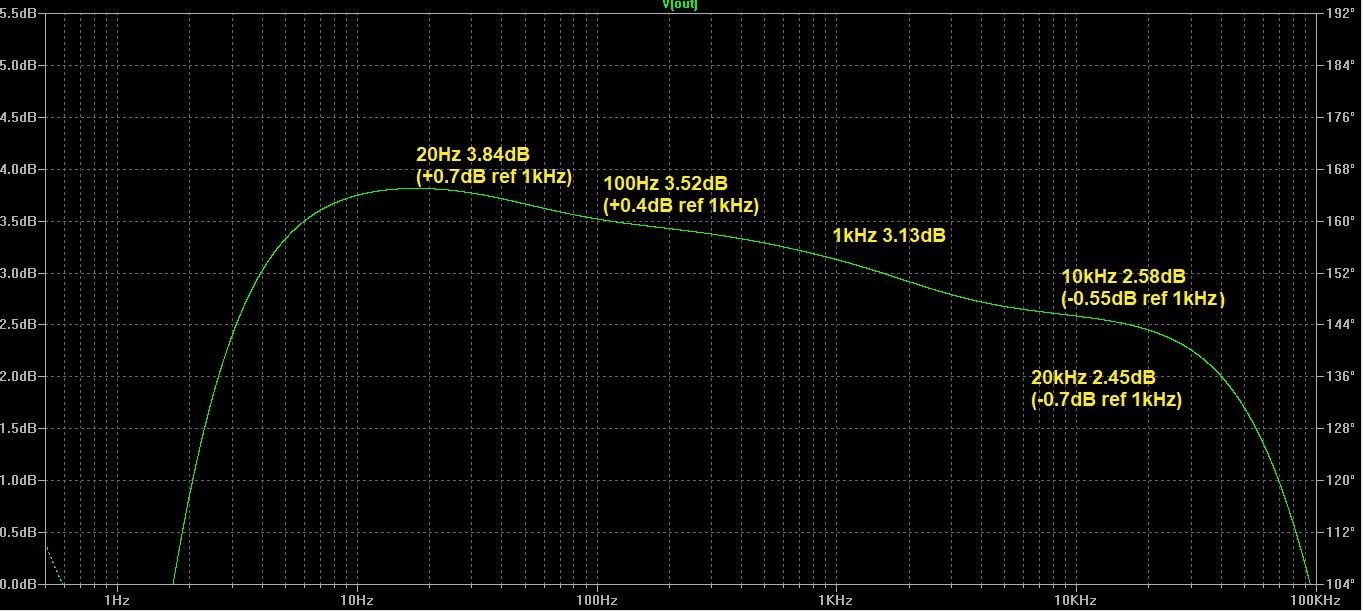Select the '100Hz 3.52dB' annotation
The height and width of the screenshot is (611, 1363).
pos(665,184)
